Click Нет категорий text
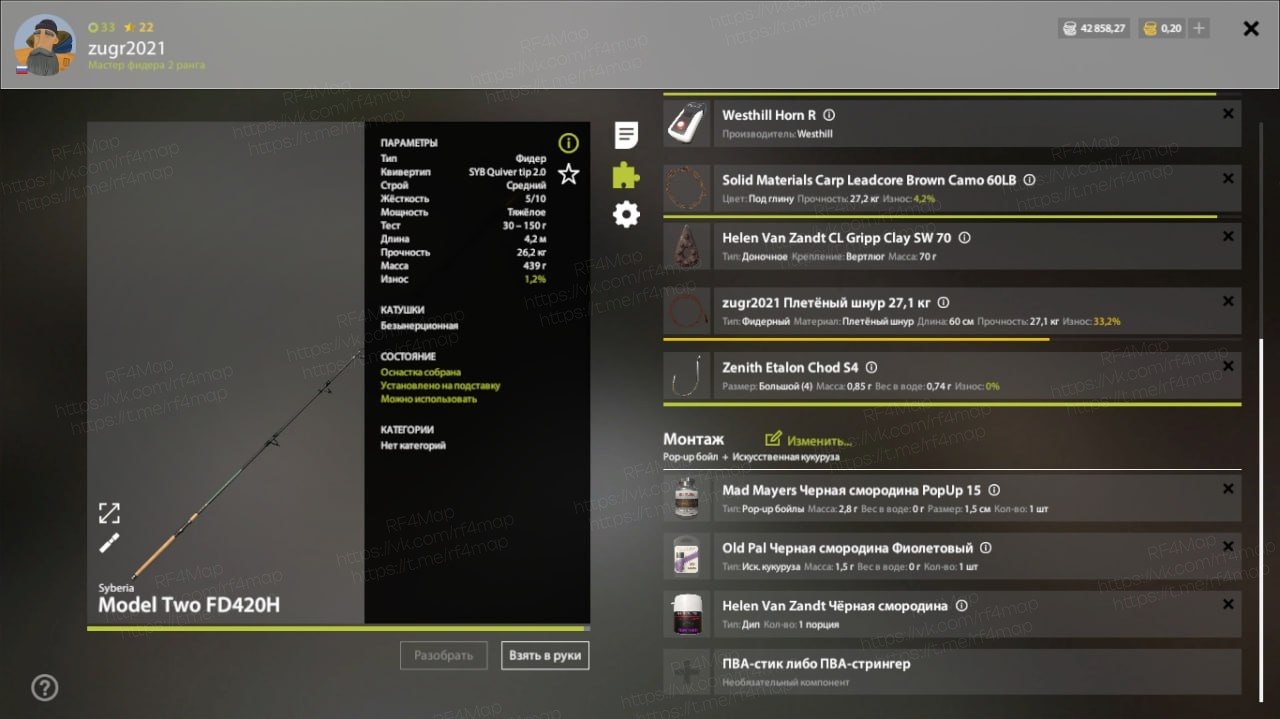1280x719 pixels. (413, 446)
